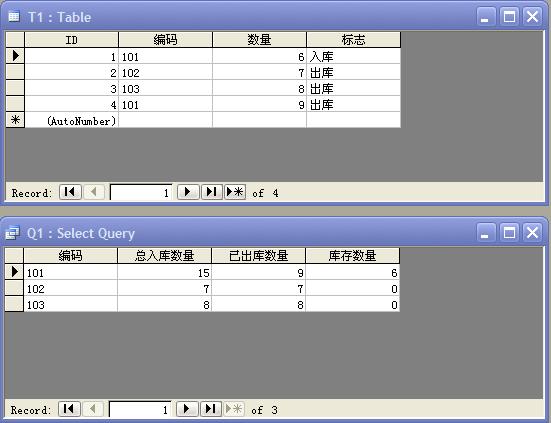Maximize the Q1 Select Query window
551x423 pixels.
coord(509,233)
